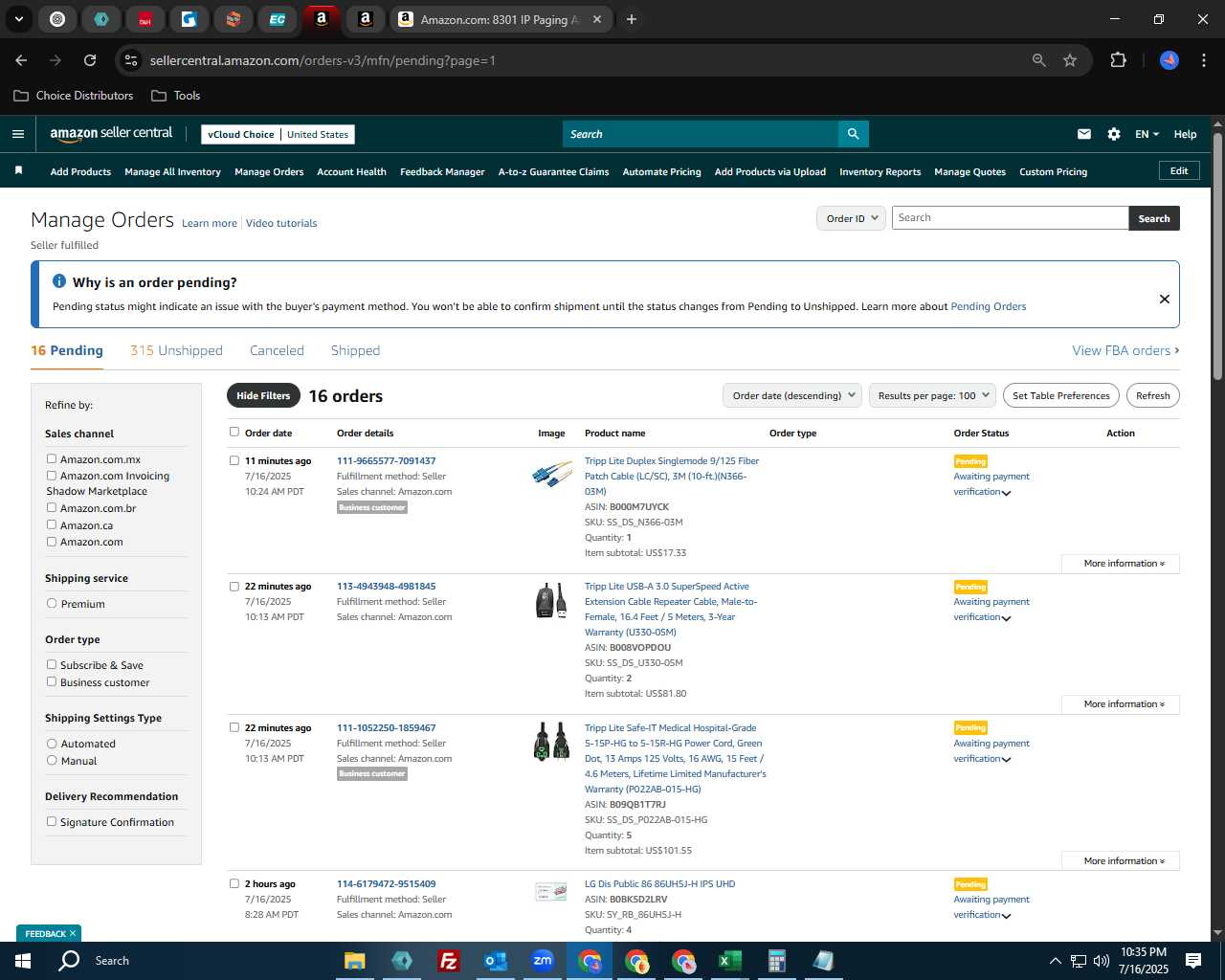
Task: Click the Refresh orders button
Action: point(1152,395)
